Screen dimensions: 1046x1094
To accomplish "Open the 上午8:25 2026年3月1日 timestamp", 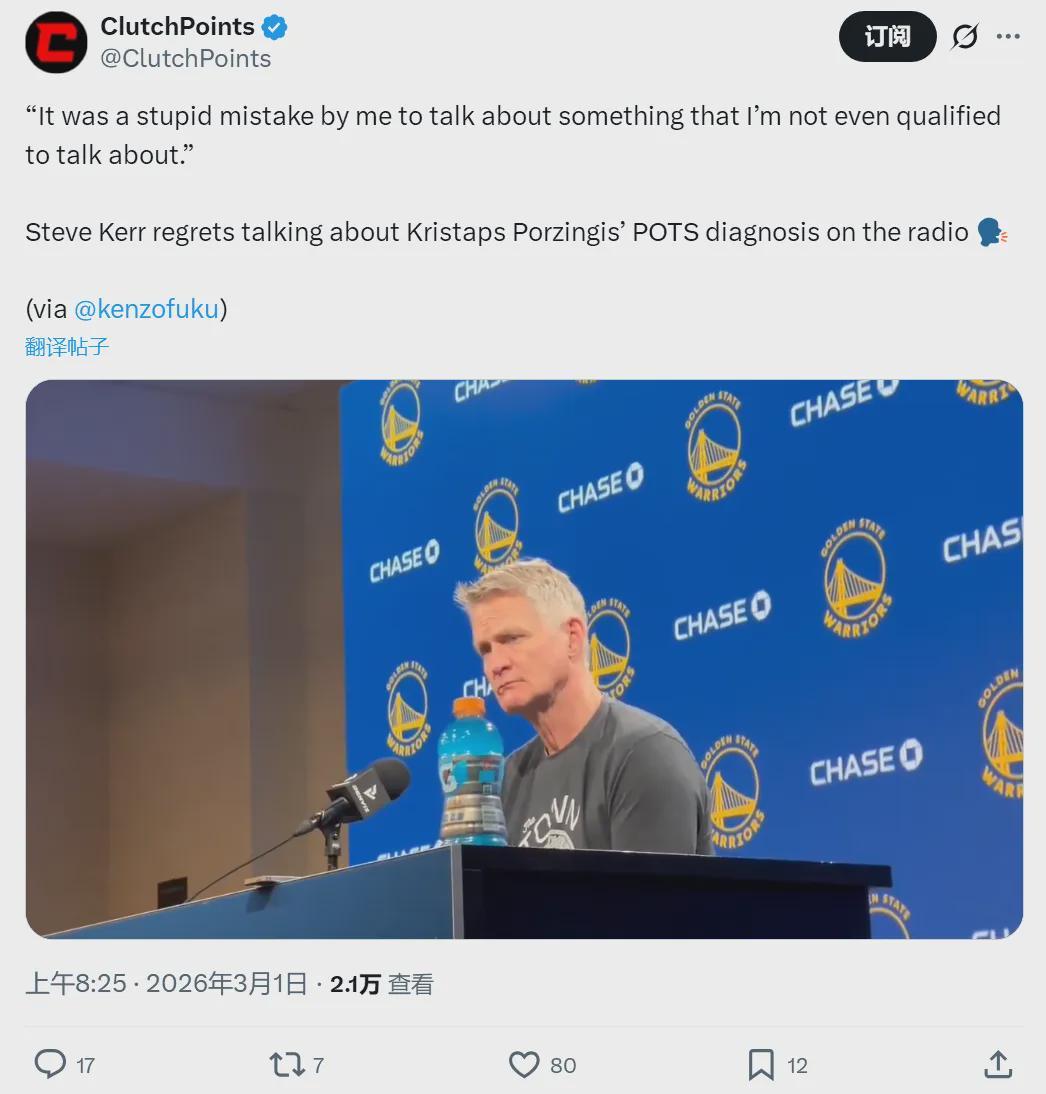I will pyautogui.click(x=166, y=984).
